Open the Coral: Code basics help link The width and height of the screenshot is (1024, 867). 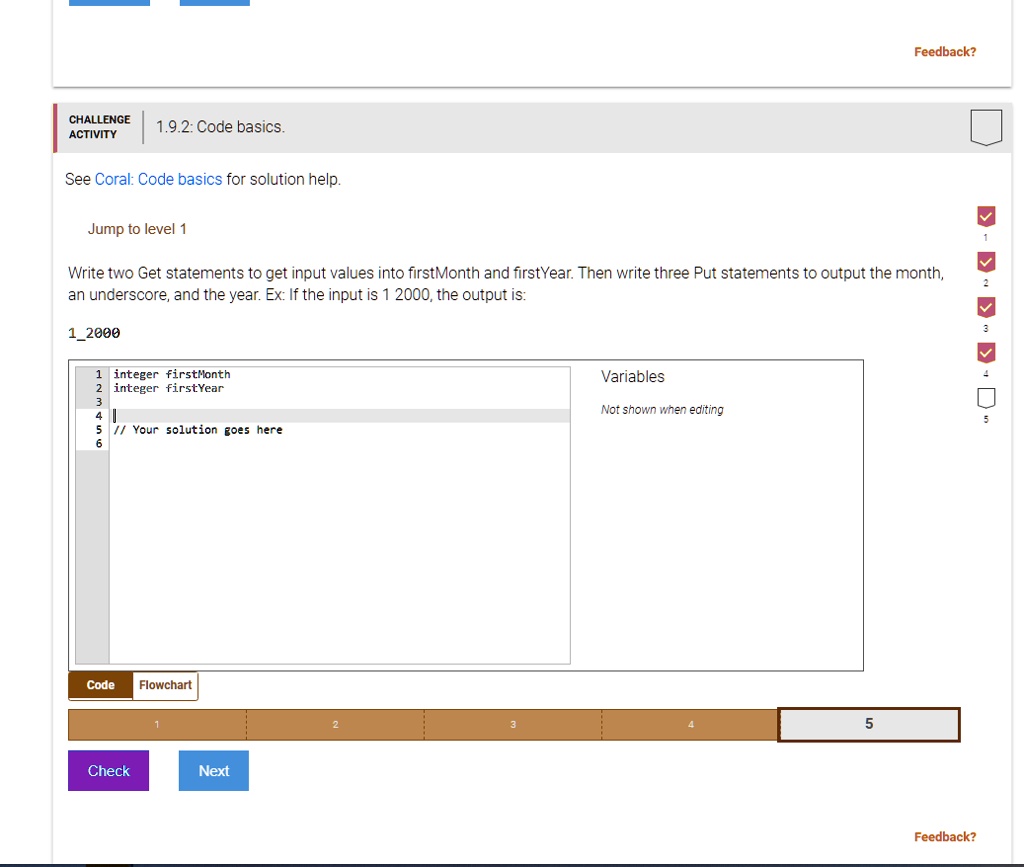tap(158, 179)
